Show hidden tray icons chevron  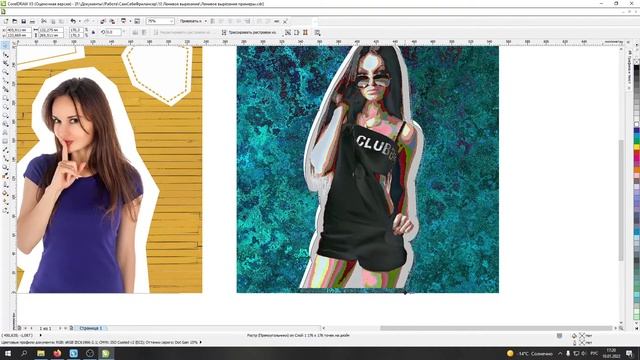point(560,353)
